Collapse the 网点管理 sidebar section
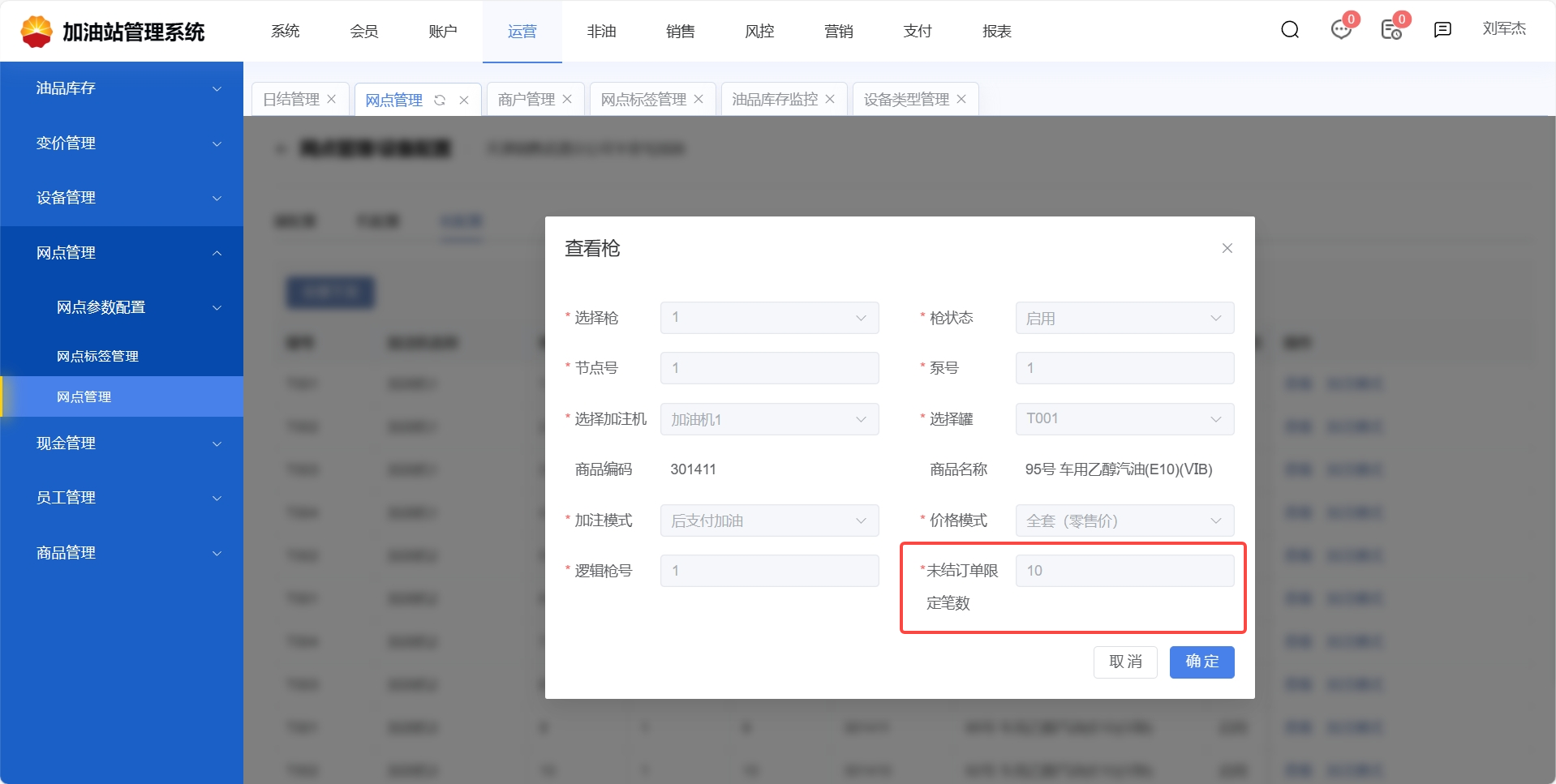 click(x=122, y=253)
